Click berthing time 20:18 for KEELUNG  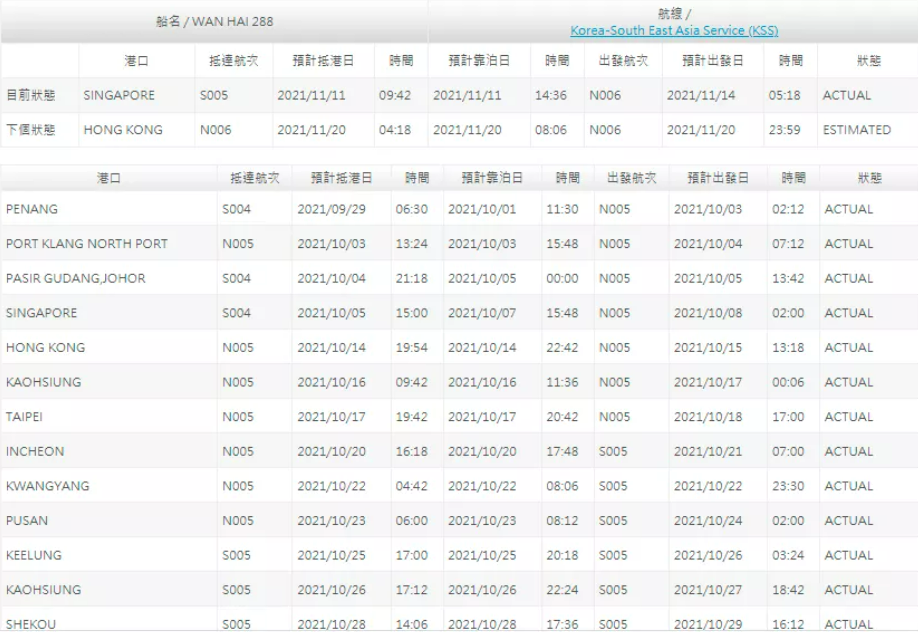[x=562, y=555]
